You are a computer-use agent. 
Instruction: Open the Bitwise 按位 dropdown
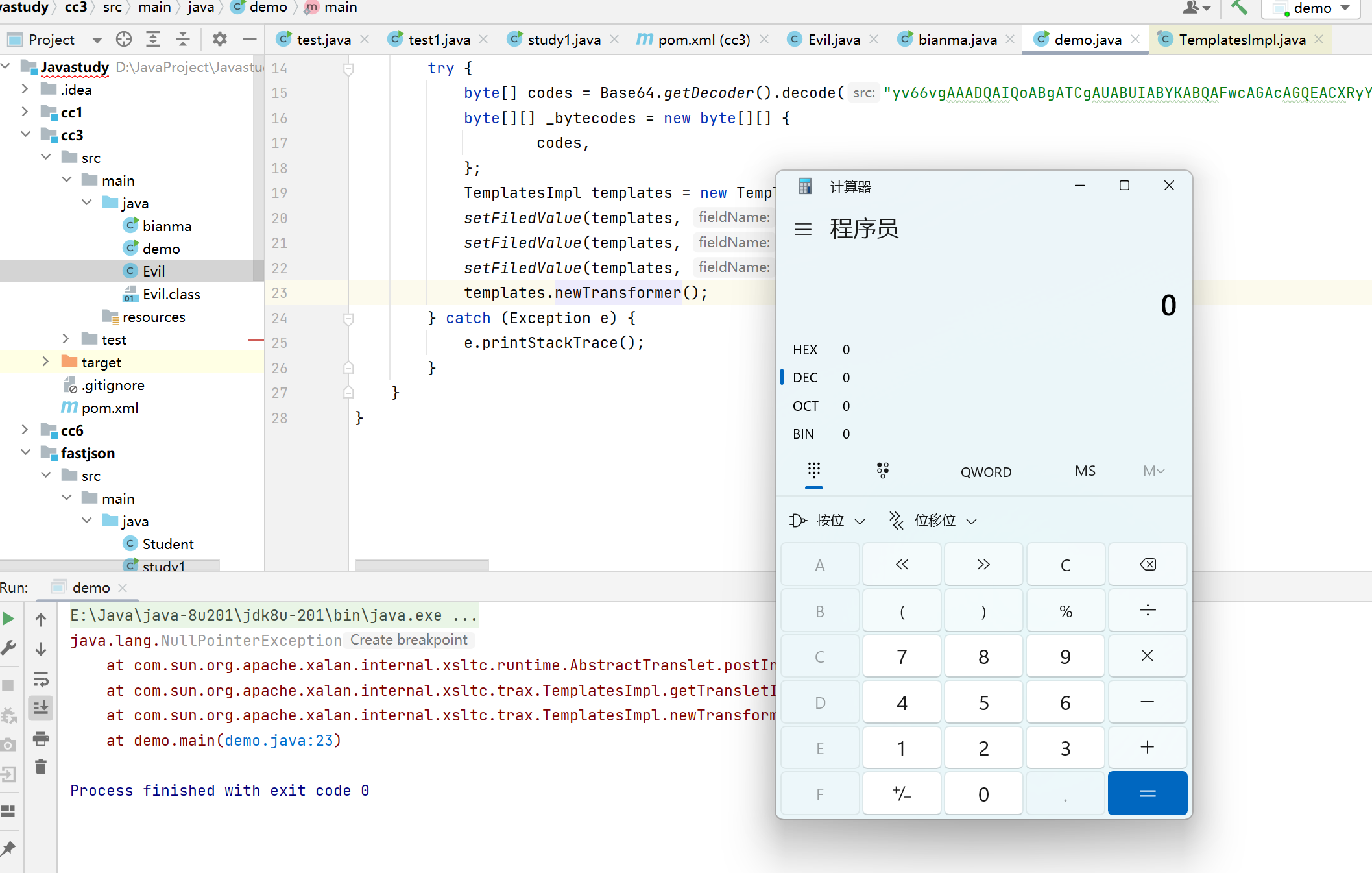pyautogui.click(x=828, y=521)
